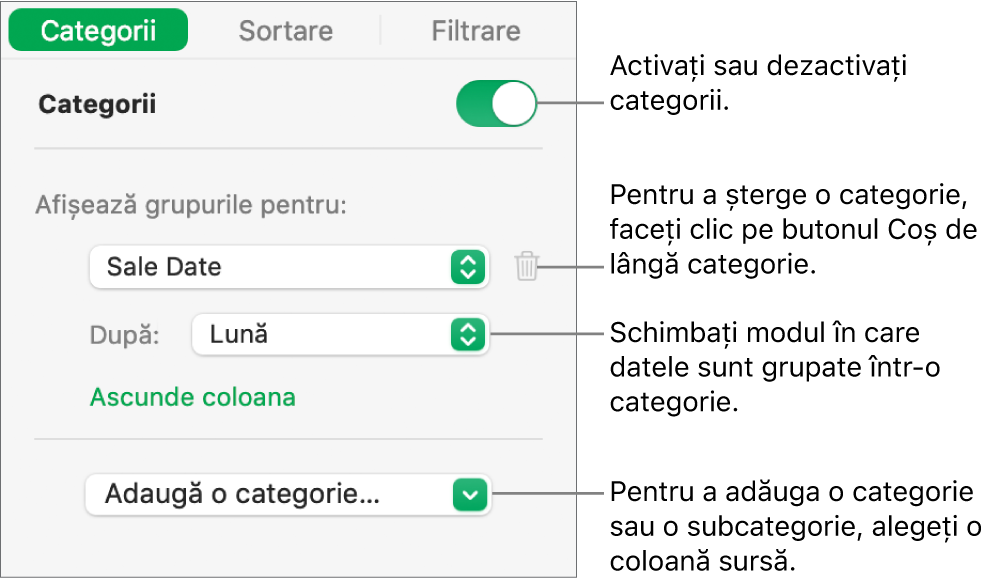This screenshot has width=999, height=587.
Task: Select the green Categorii tab icon
Action: (97, 30)
